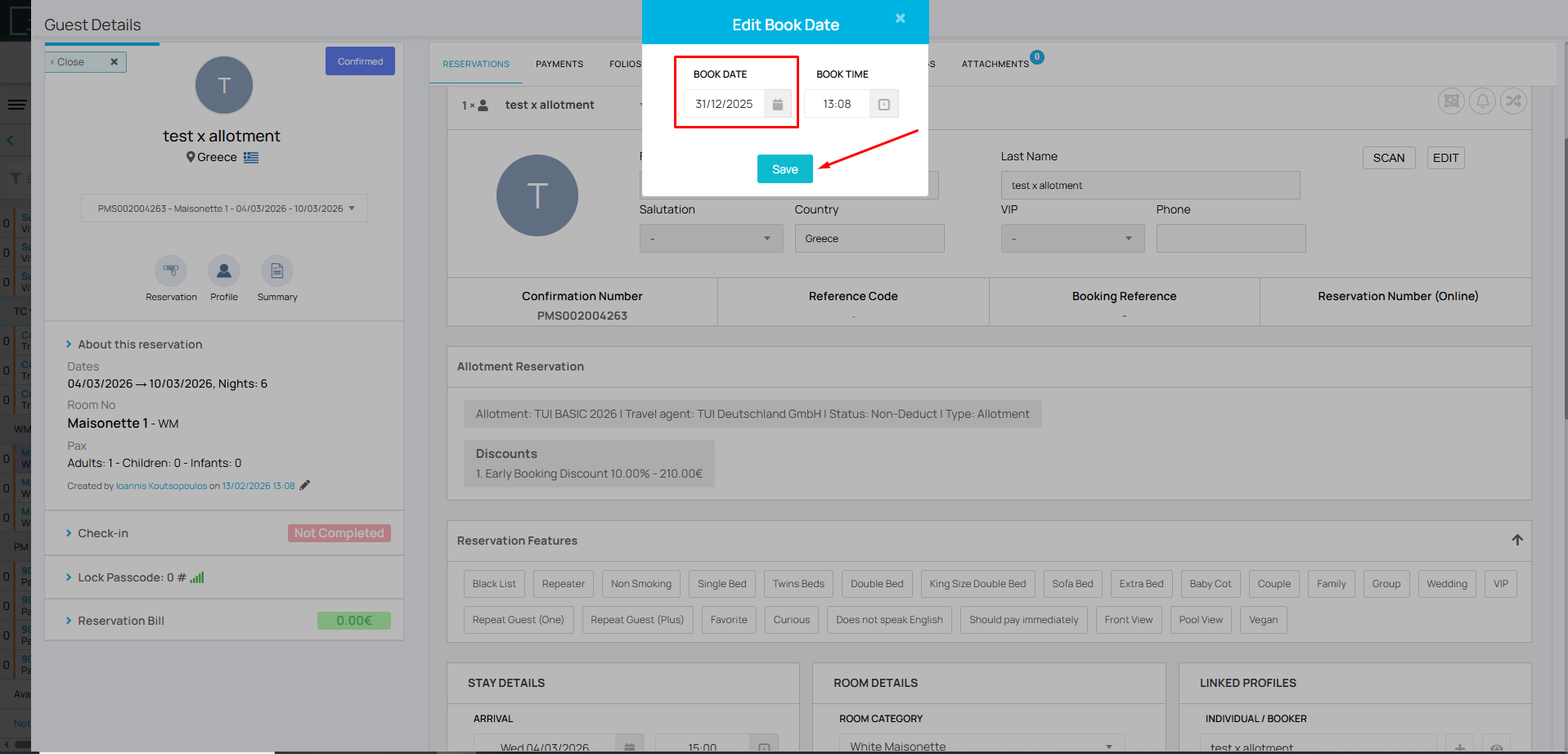The width and height of the screenshot is (1568, 754).
Task: Save the edited book date
Action: coord(784,169)
